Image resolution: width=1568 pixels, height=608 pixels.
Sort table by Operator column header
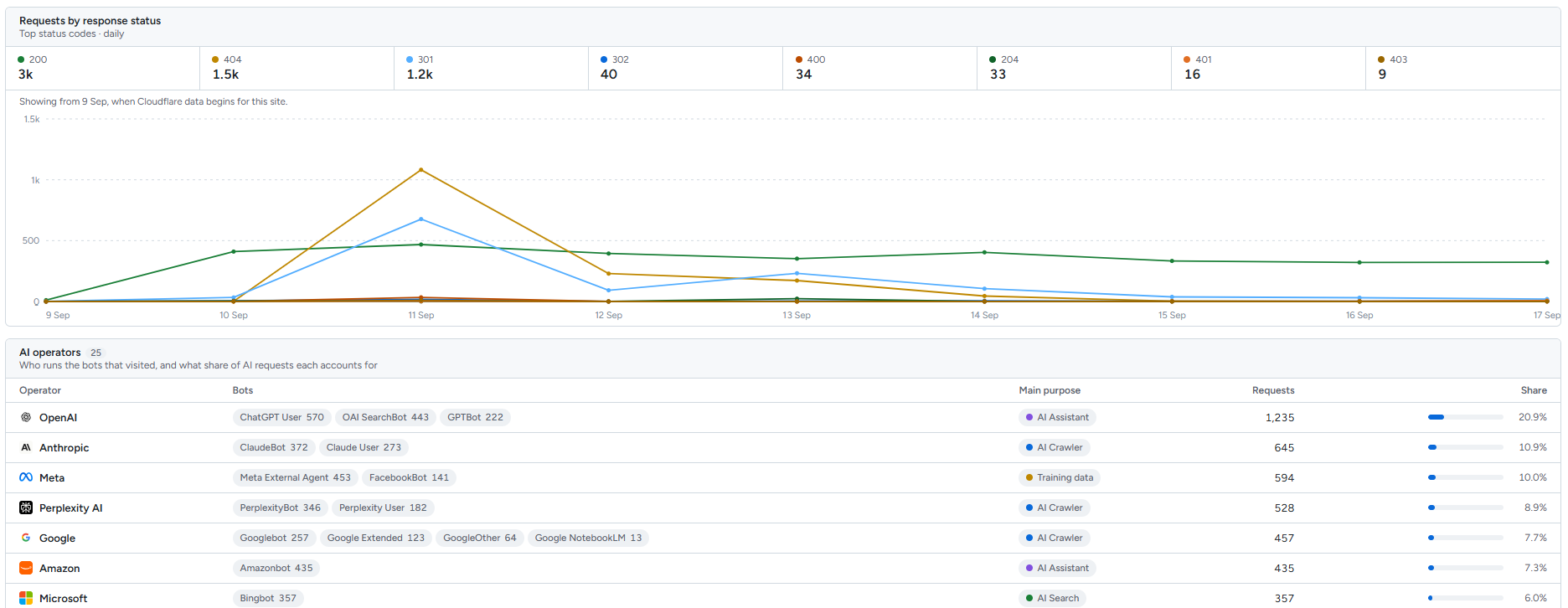click(x=40, y=390)
